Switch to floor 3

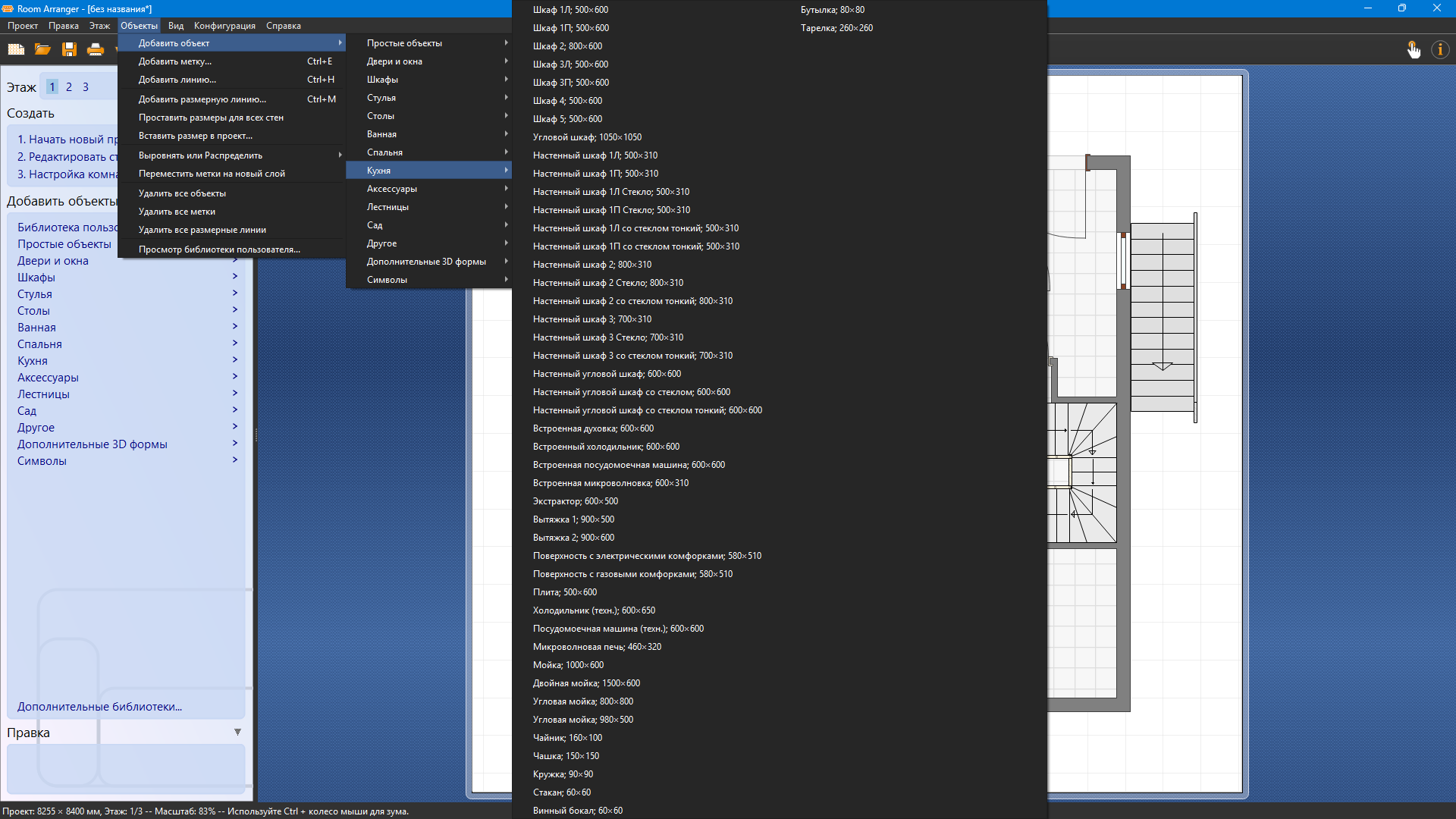(x=86, y=87)
